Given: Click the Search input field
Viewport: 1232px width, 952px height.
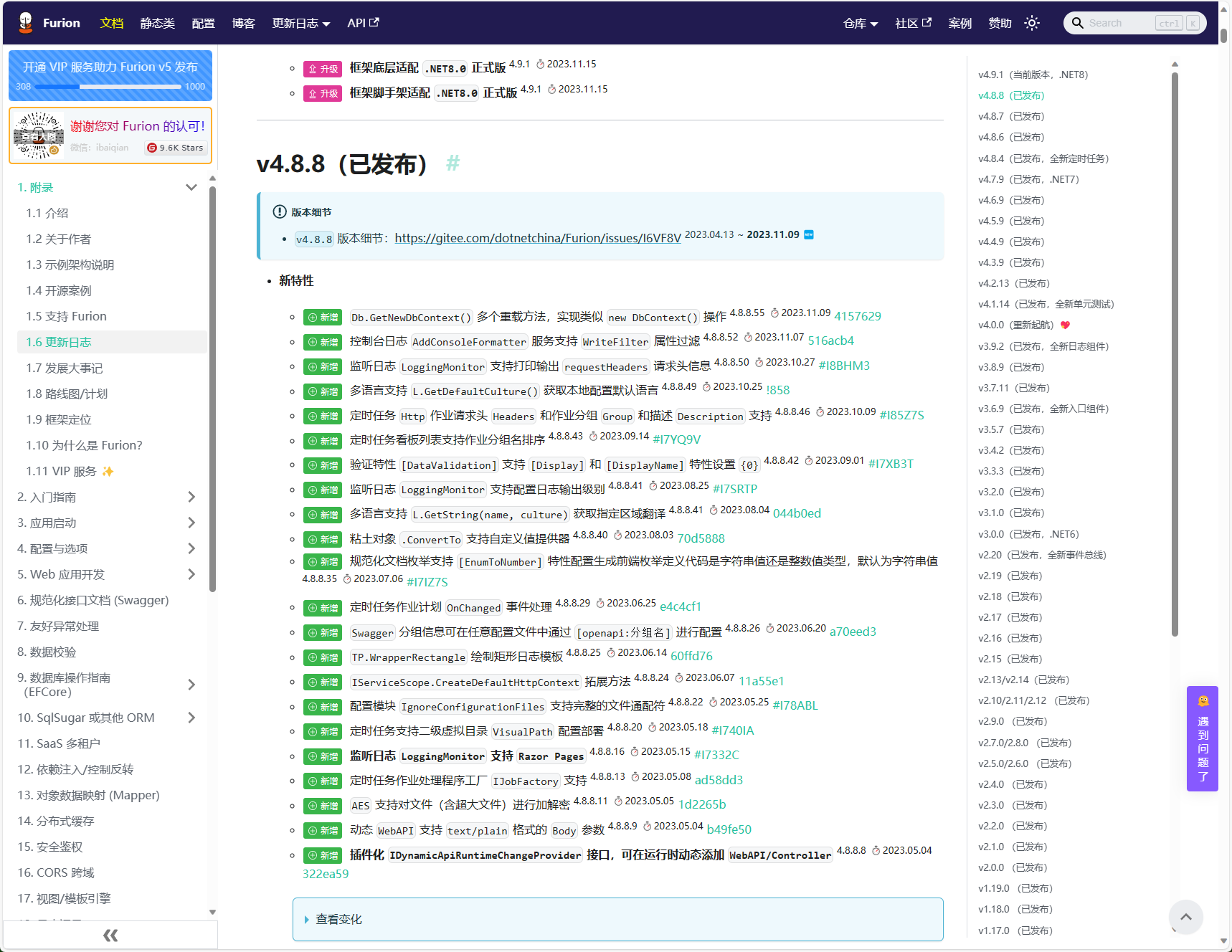Looking at the screenshot, I should click(1135, 23).
